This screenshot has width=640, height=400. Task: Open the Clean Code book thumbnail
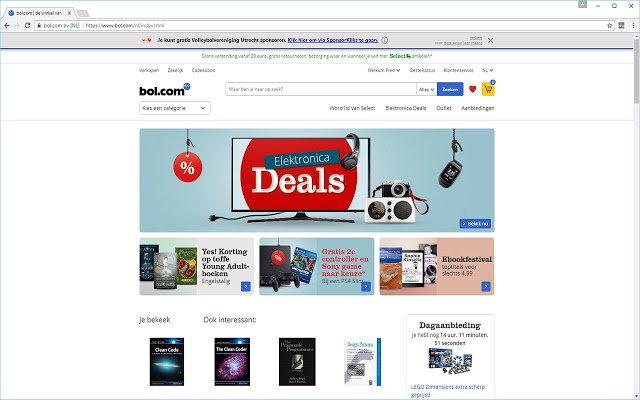pyautogui.click(x=167, y=362)
